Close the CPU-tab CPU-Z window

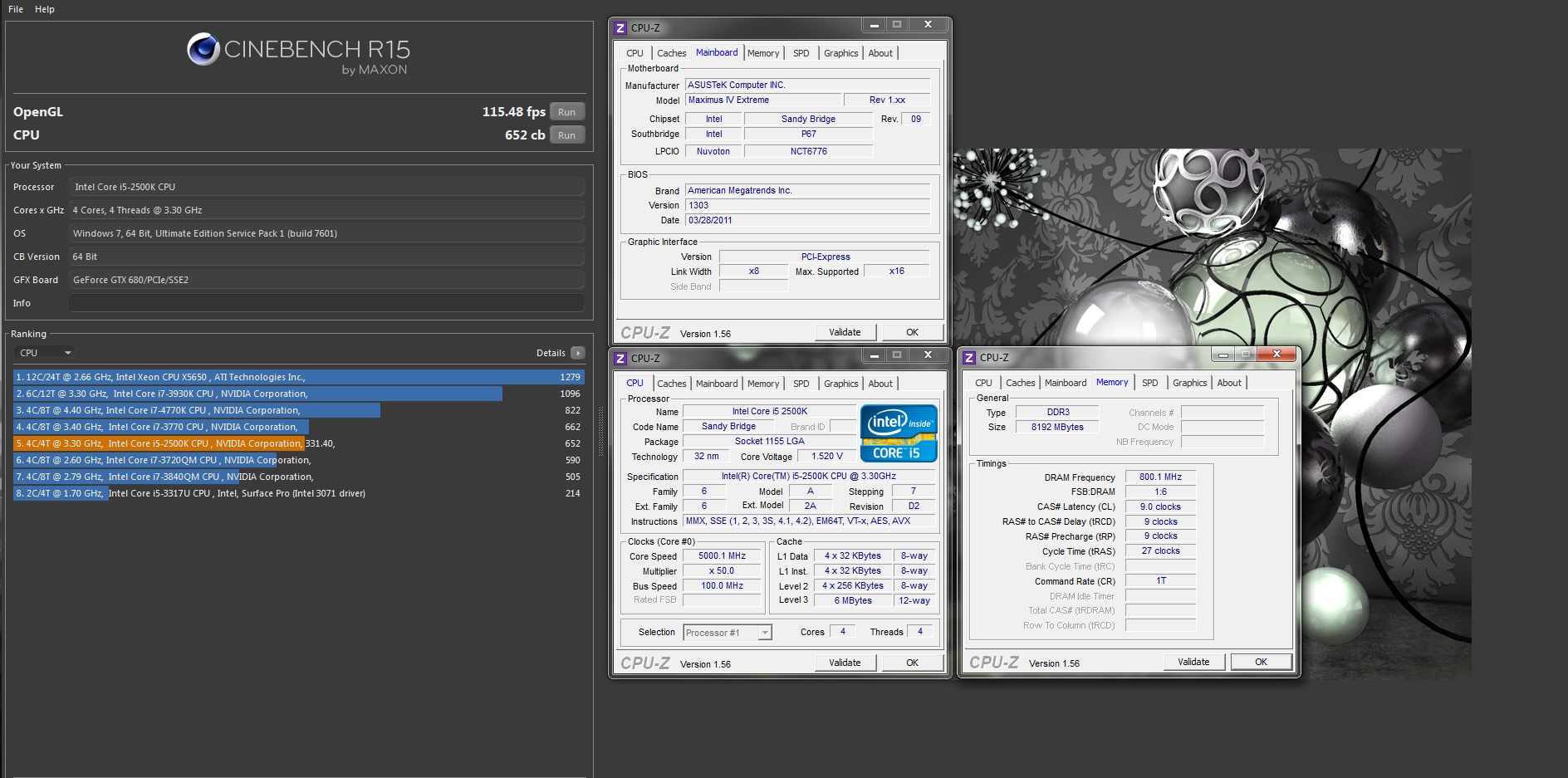pyautogui.click(x=928, y=355)
